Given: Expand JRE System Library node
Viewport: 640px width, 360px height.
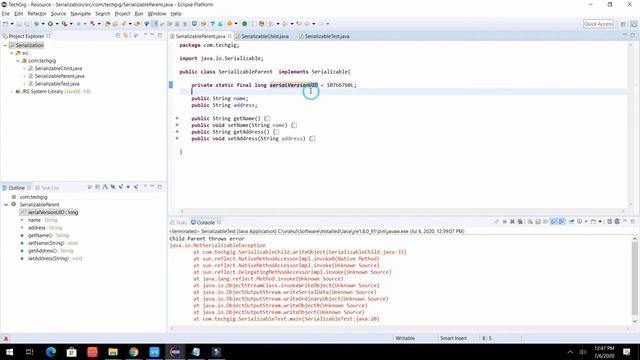Looking at the screenshot, I should point(11,91).
